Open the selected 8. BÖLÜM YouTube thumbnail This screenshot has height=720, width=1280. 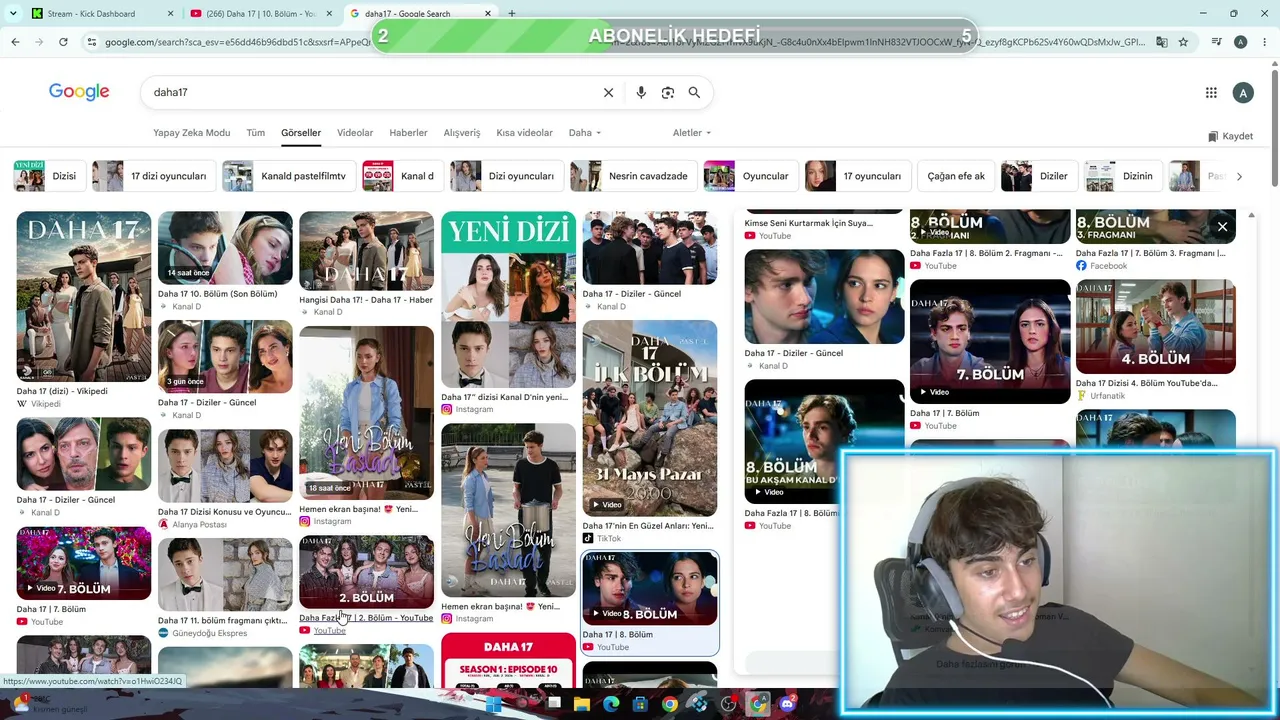coord(650,589)
